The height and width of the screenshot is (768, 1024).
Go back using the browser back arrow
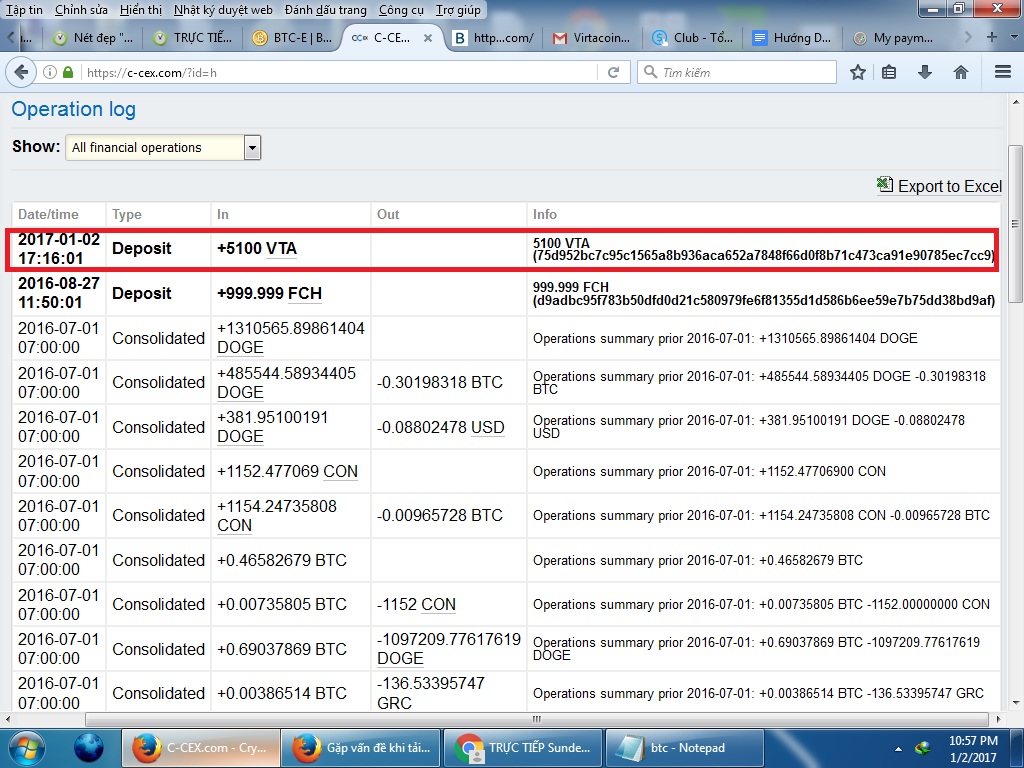pos(21,72)
